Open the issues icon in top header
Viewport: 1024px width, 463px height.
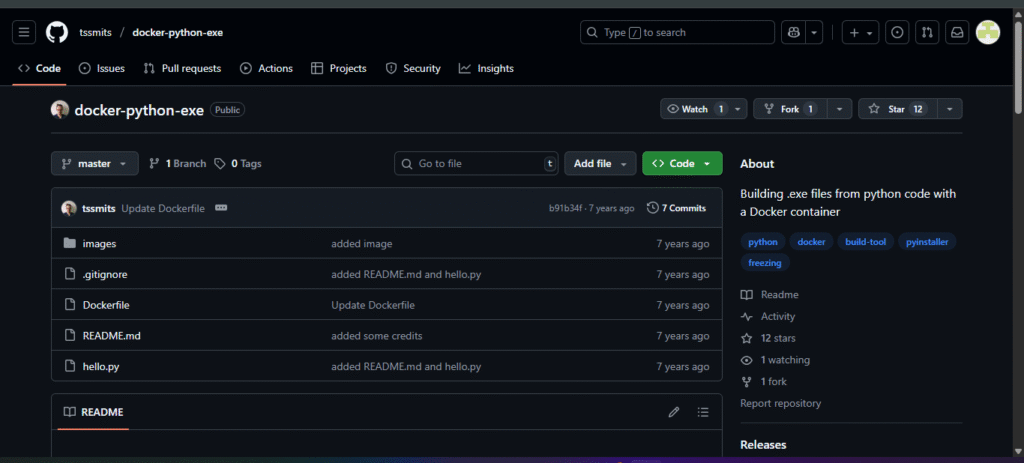coord(897,32)
